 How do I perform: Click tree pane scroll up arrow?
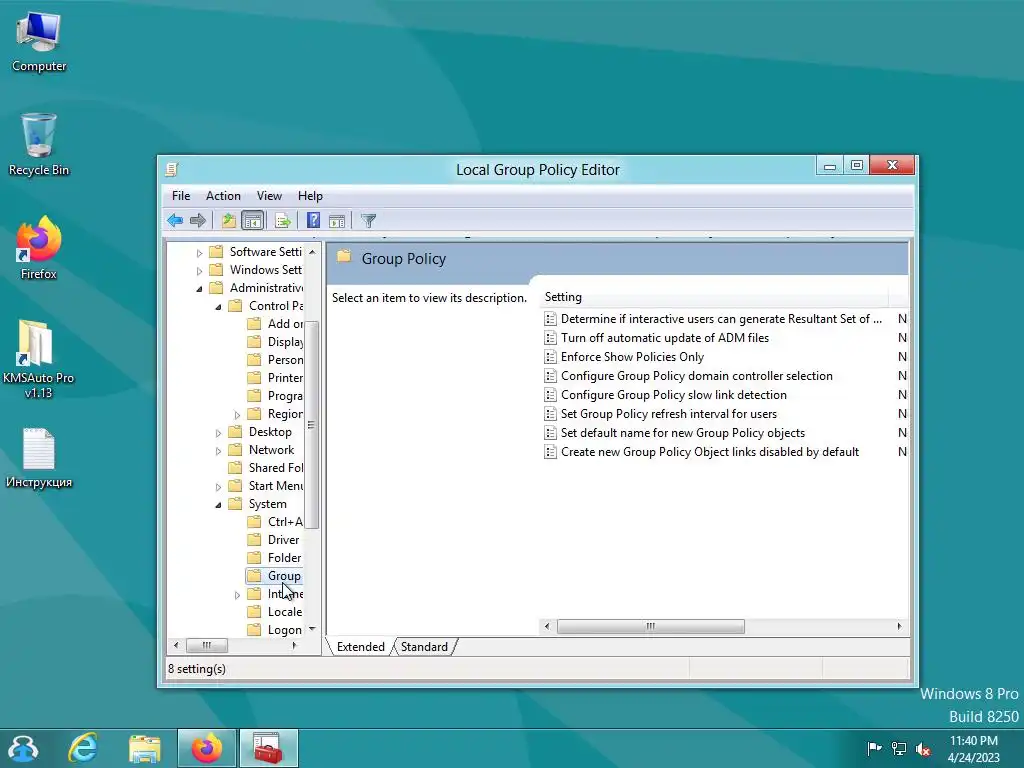coord(312,251)
